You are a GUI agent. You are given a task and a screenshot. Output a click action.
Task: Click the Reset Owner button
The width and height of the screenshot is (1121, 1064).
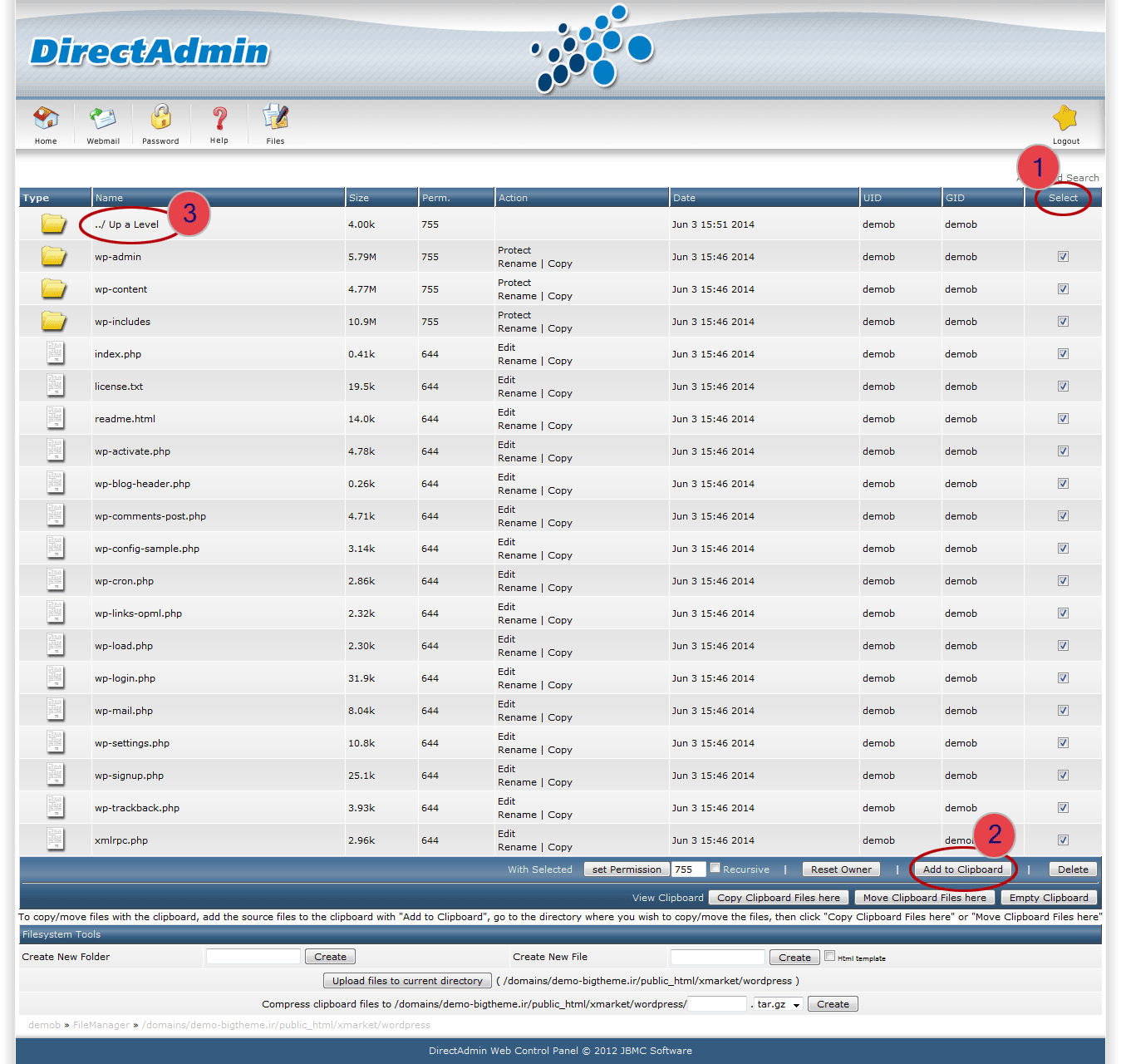(x=841, y=869)
